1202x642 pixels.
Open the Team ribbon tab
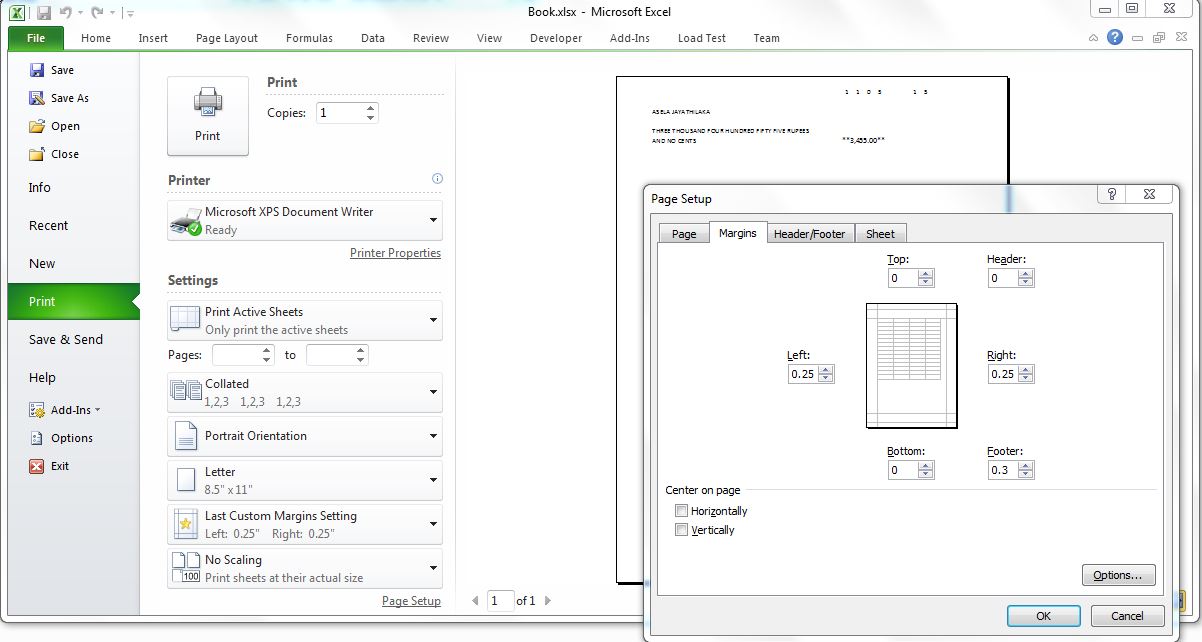click(x=767, y=38)
